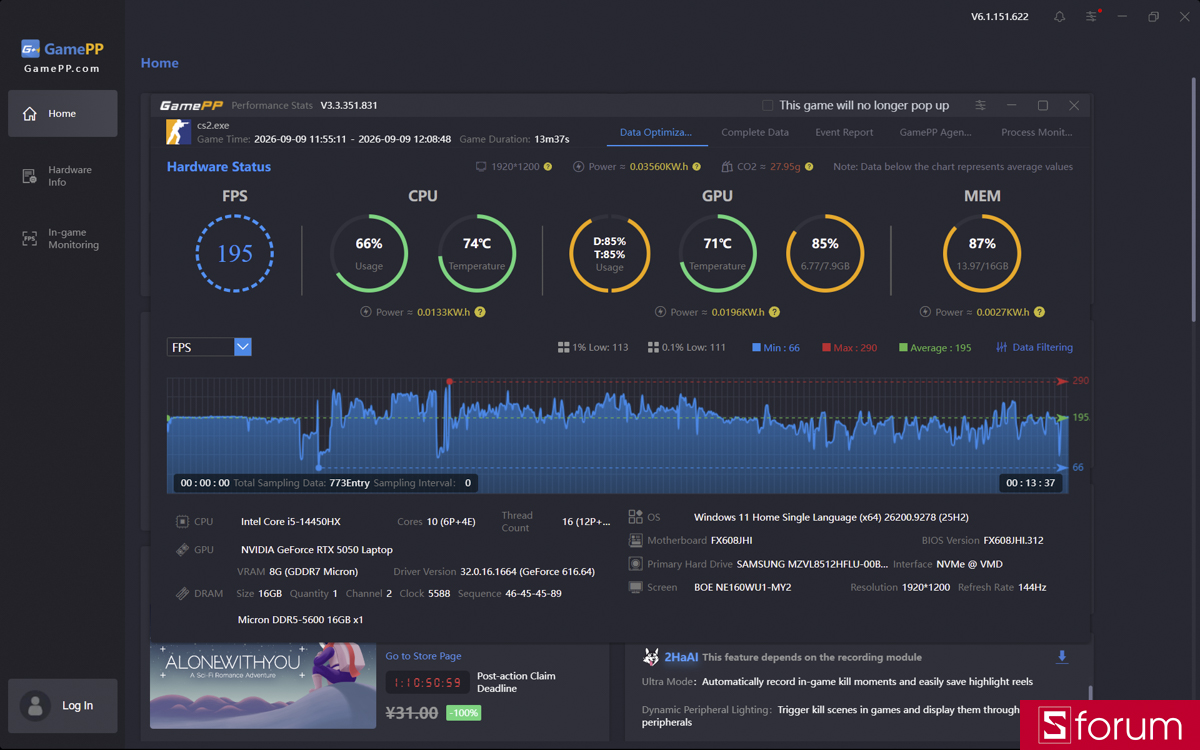This screenshot has height=750, width=1200.
Task: Open the notifications bell icon
Action: tap(1059, 17)
